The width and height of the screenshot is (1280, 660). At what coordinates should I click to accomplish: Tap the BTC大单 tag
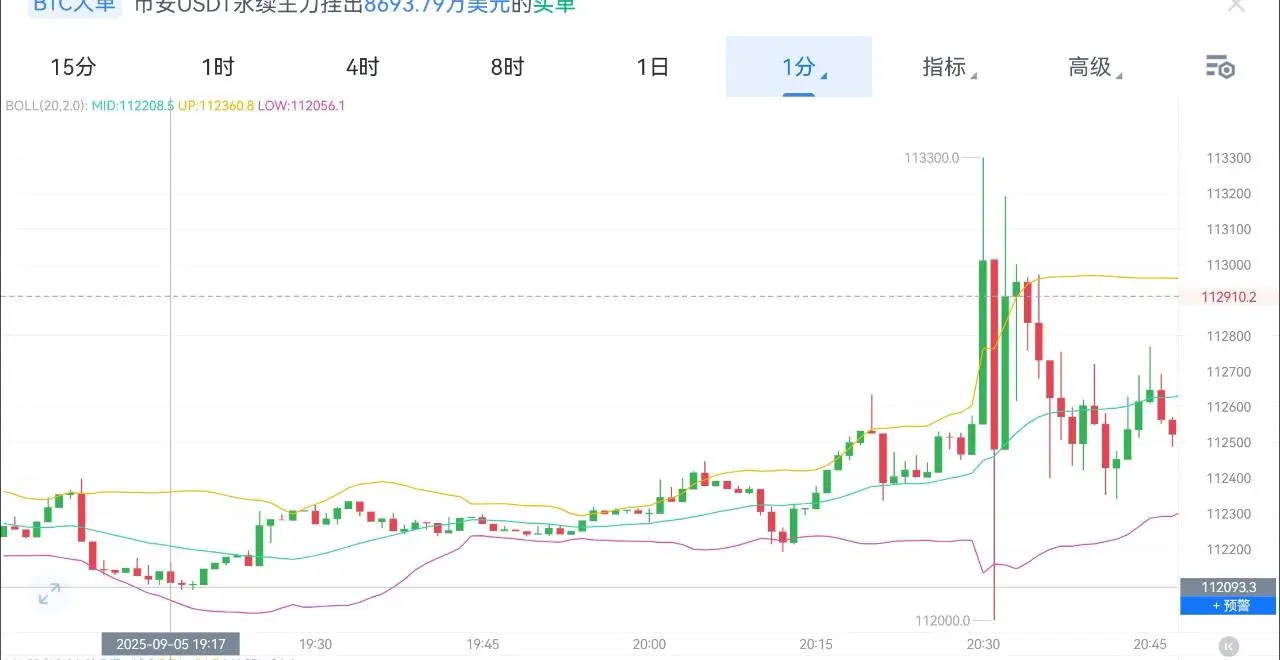tap(73, 6)
